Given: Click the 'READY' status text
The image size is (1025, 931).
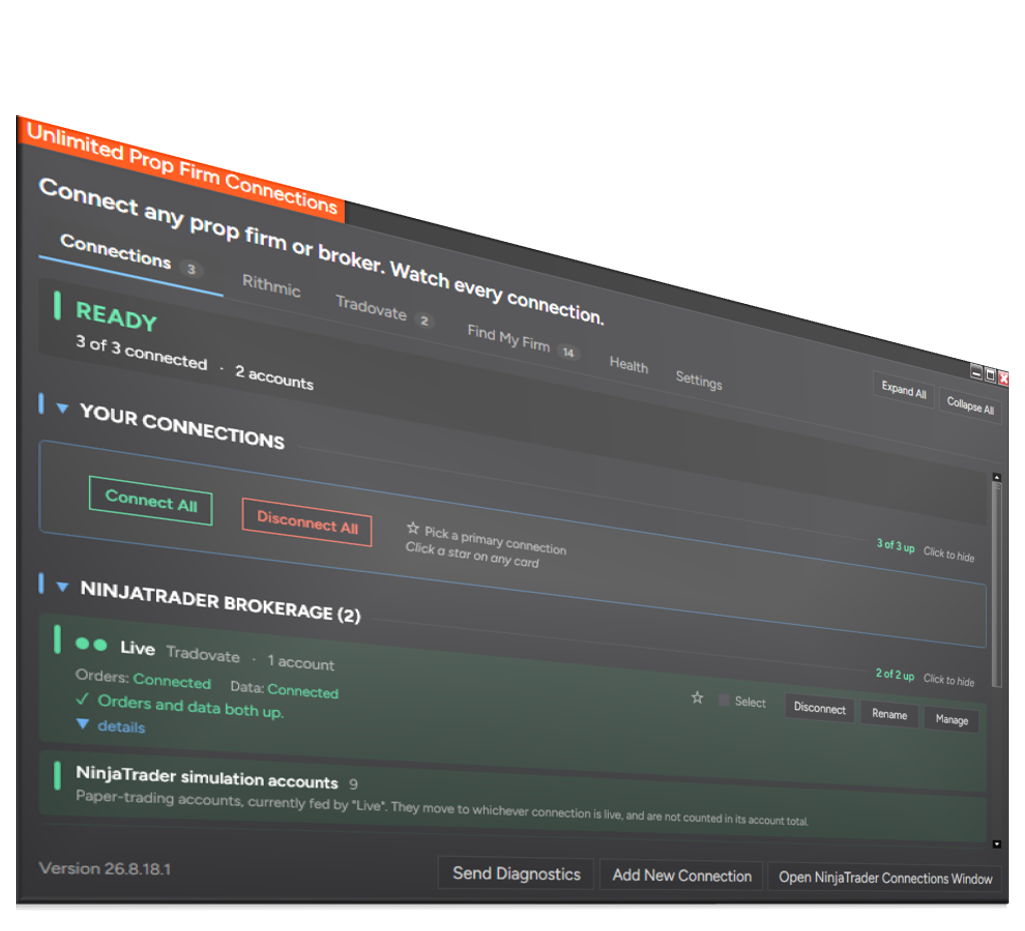Looking at the screenshot, I should point(116,317).
